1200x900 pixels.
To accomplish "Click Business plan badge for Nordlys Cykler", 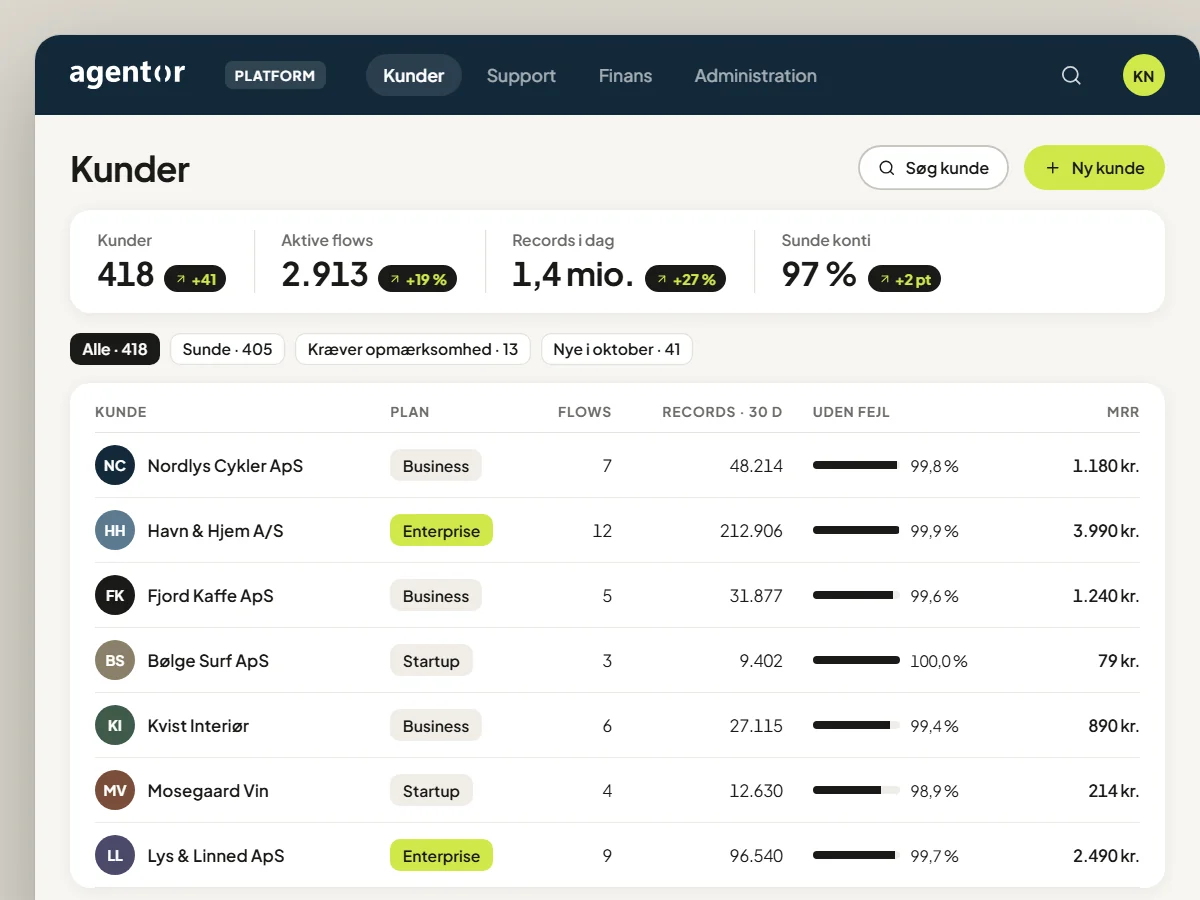I will 436,466.
